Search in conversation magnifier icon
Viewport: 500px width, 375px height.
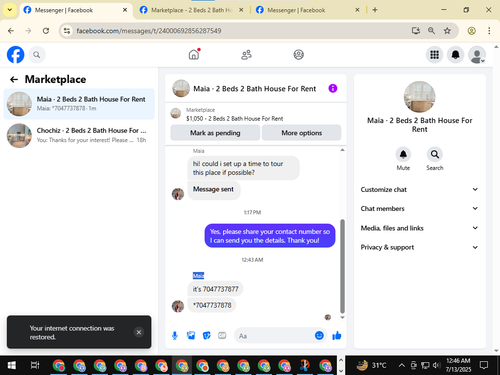click(435, 154)
